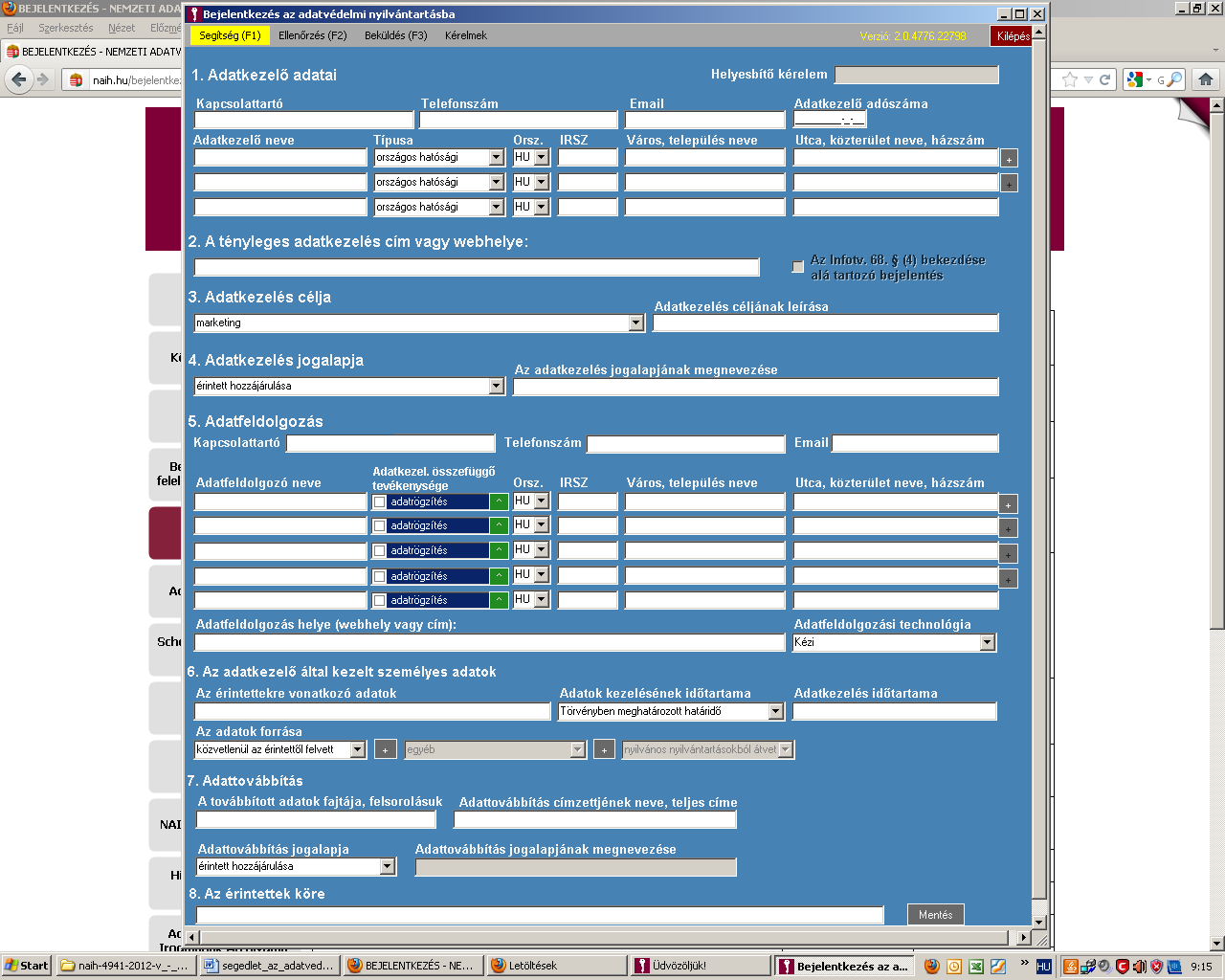
Task: Click plus button on first Adatfeldolgozó row
Action: click(1008, 504)
